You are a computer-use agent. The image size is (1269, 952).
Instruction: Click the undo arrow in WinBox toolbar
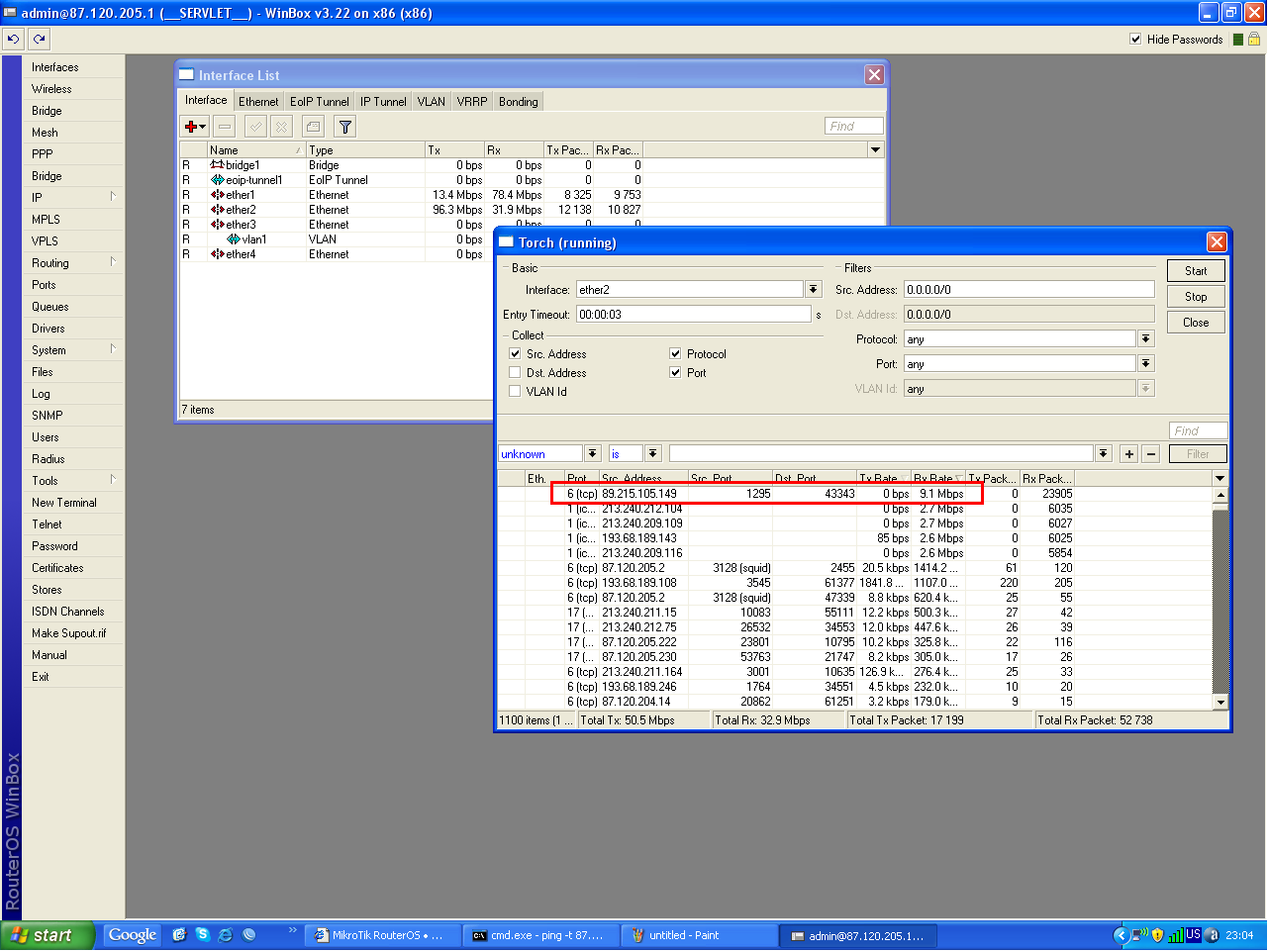(13, 39)
